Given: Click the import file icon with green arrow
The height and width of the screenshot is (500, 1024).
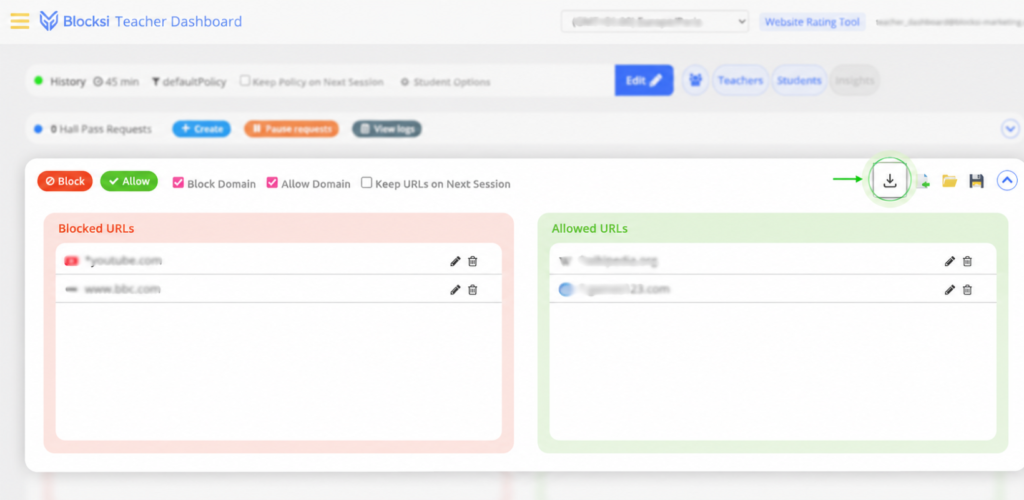Looking at the screenshot, I should tap(923, 181).
